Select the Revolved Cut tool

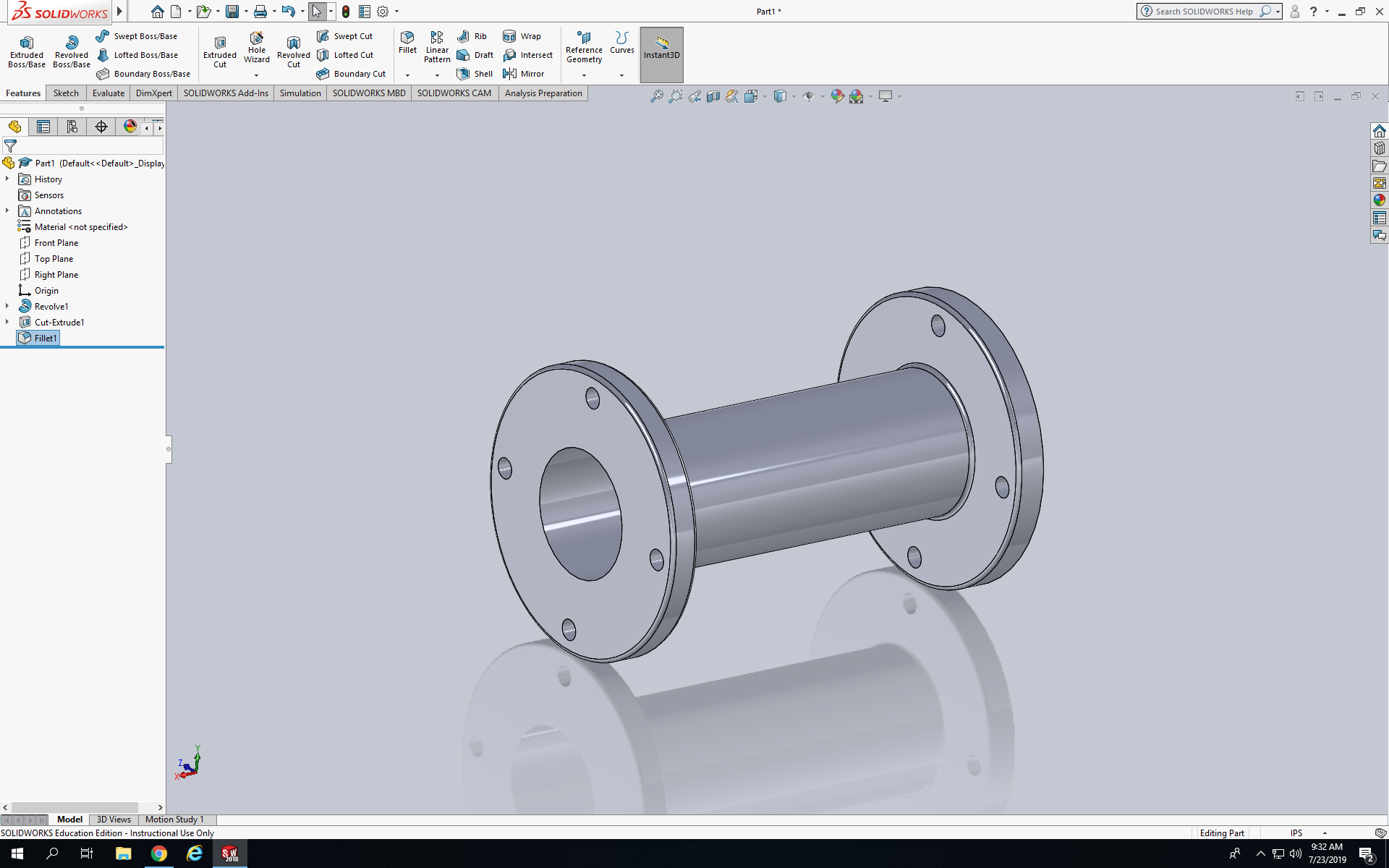click(x=293, y=51)
